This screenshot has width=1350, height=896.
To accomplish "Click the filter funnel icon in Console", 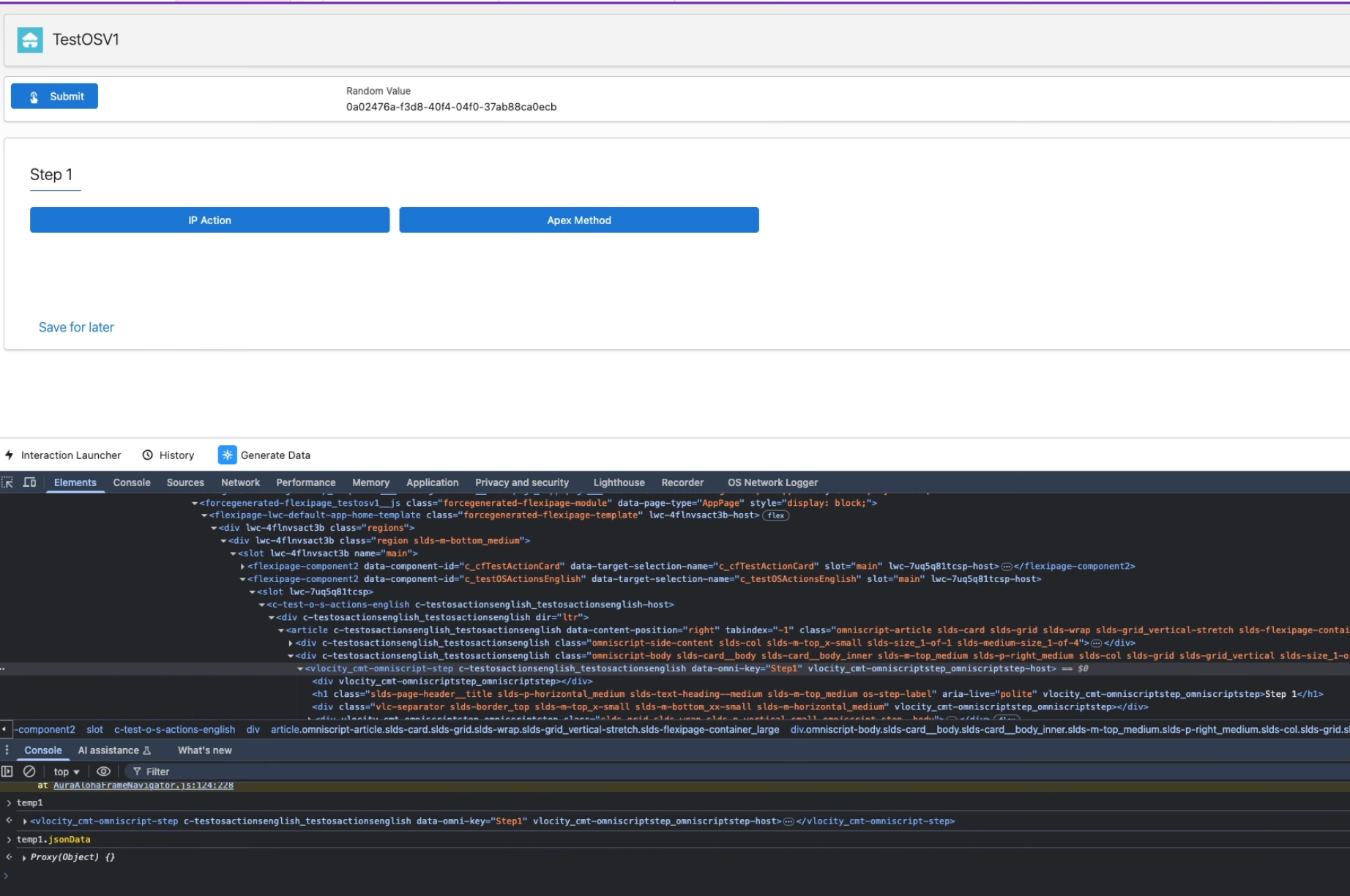I will click(138, 772).
